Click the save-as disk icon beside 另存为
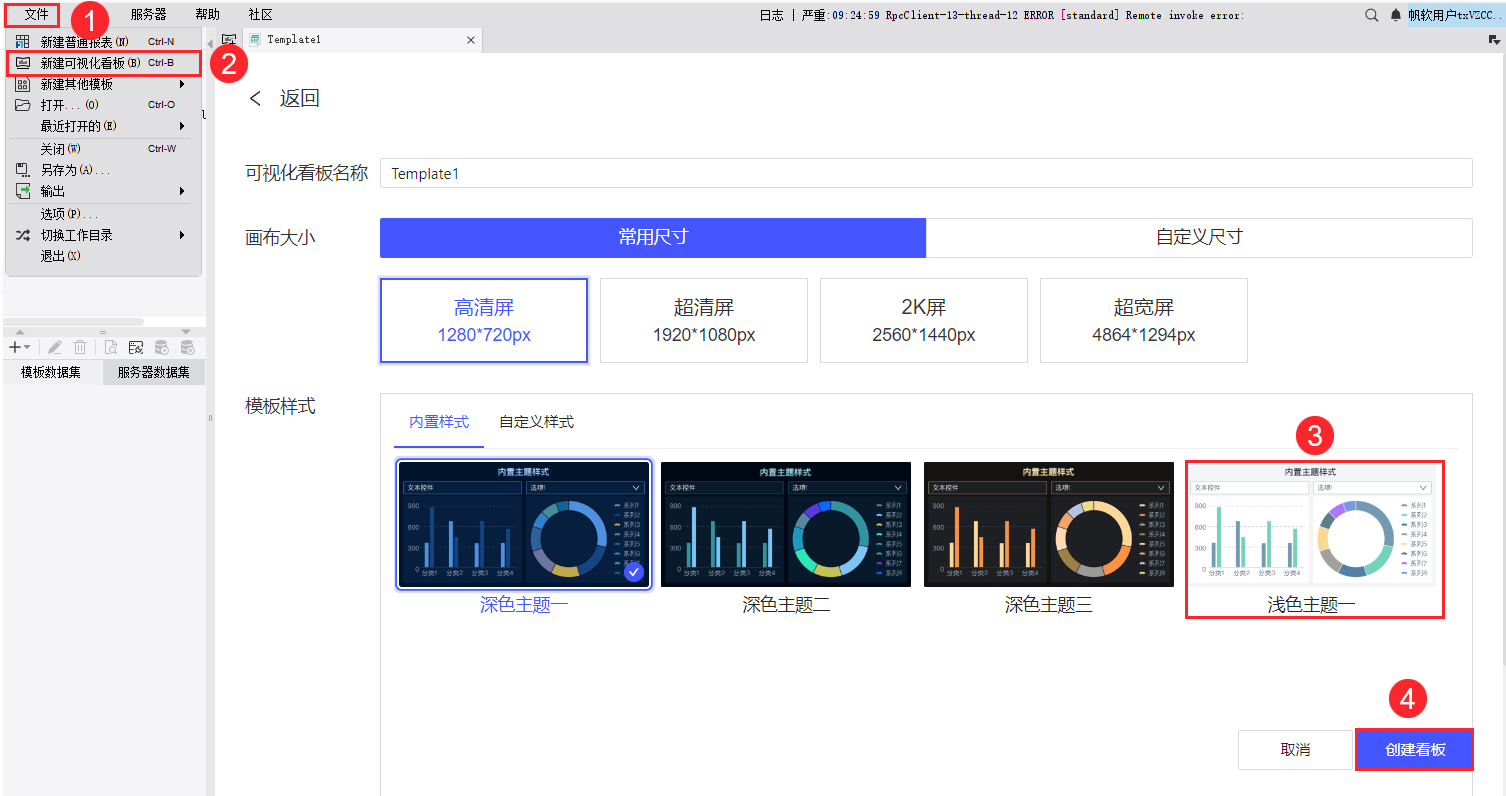 (22, 170)
